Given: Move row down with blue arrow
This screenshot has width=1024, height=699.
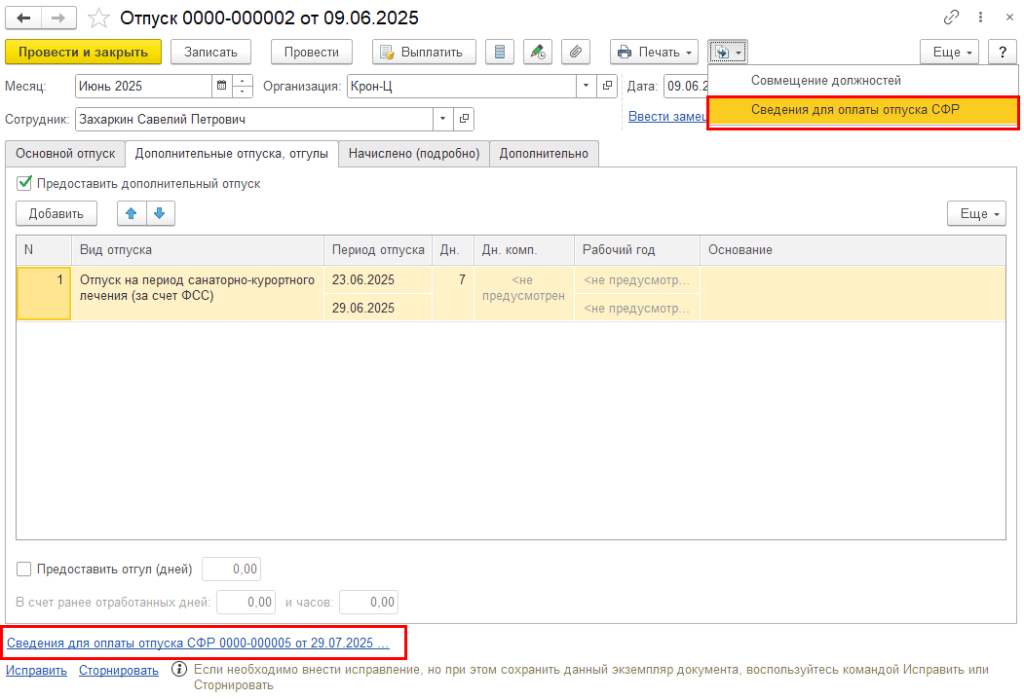Looking at the screenshot, I should click(x=160, y=214).
